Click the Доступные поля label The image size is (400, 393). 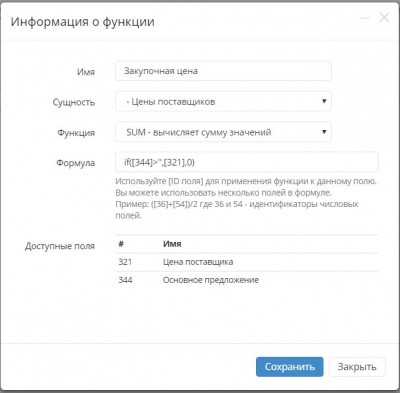(x=60, y=246)
